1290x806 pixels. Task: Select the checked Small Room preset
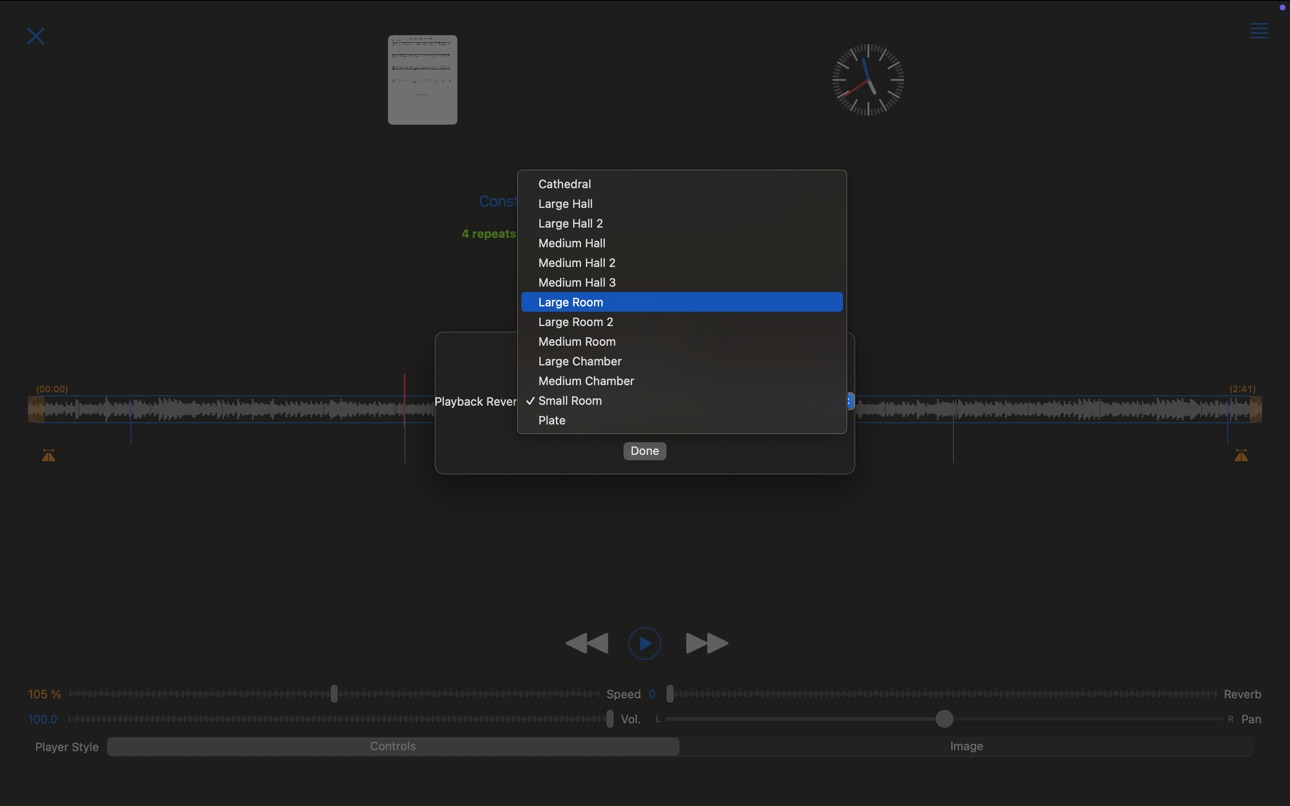point(682,401)
